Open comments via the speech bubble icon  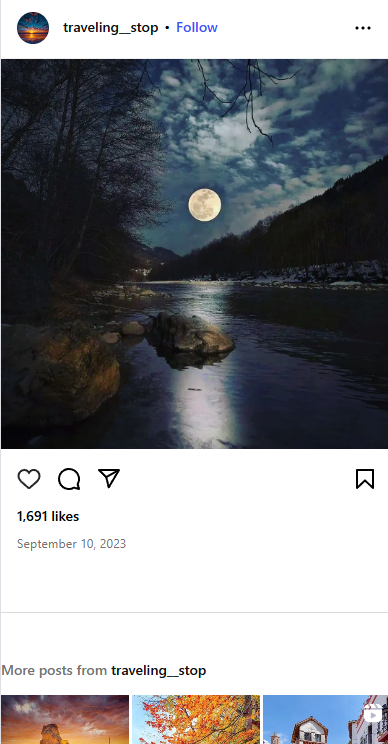[69, 479]
